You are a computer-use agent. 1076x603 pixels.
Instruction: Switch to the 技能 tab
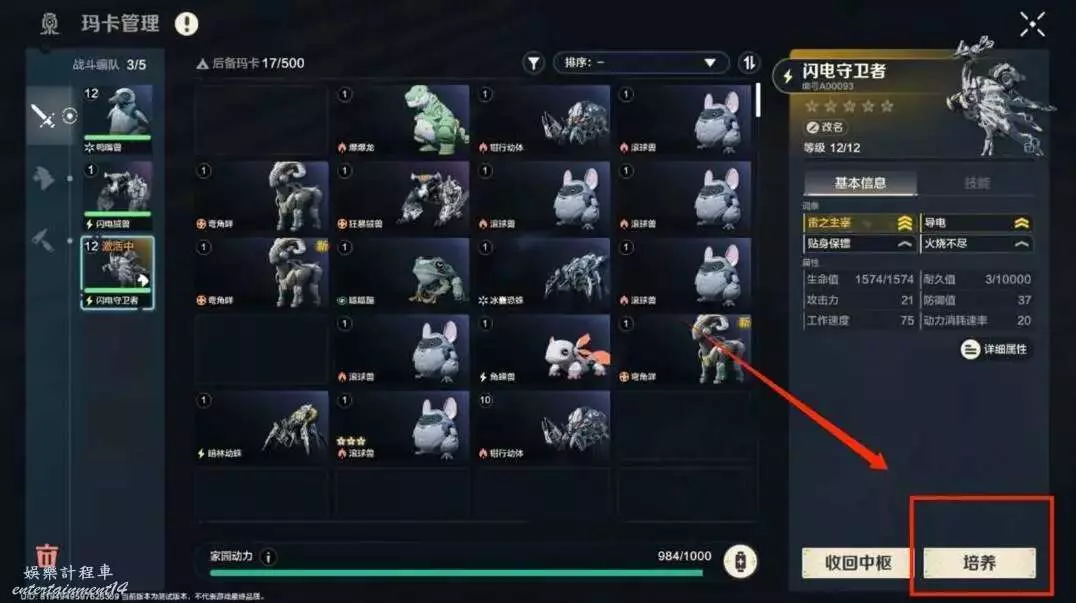click(976, 182)
